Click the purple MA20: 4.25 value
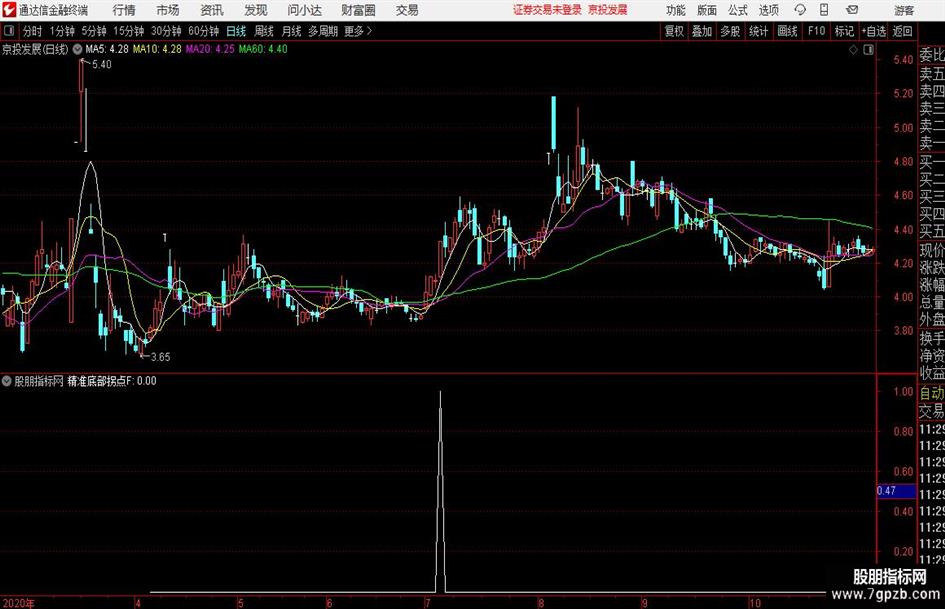 210,49
